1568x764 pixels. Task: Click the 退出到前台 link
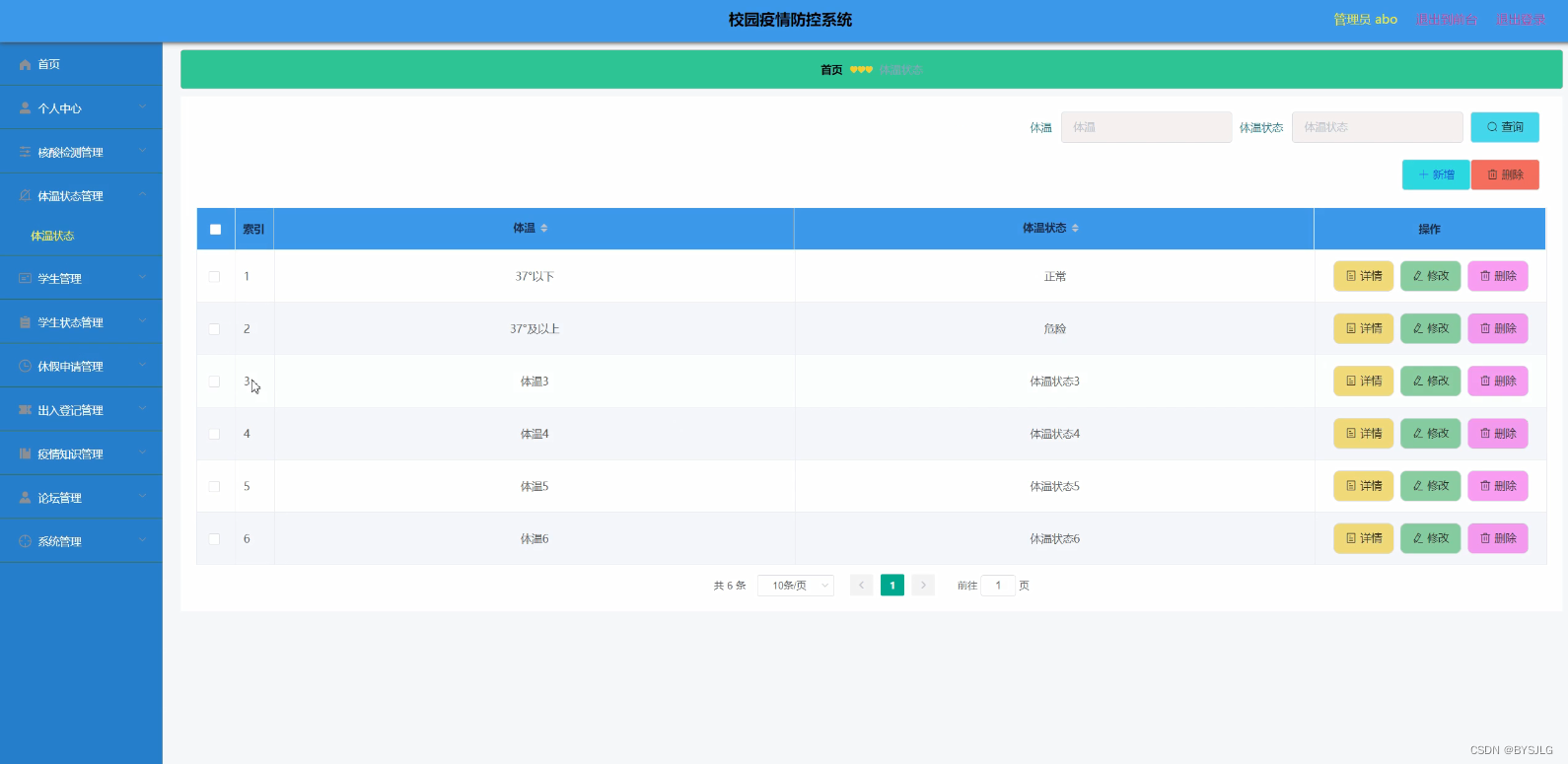coord(1447,20)
